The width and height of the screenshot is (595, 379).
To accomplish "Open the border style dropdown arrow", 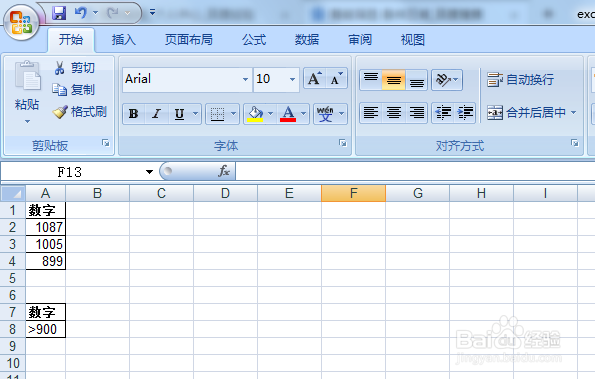I will coord(233,114).
